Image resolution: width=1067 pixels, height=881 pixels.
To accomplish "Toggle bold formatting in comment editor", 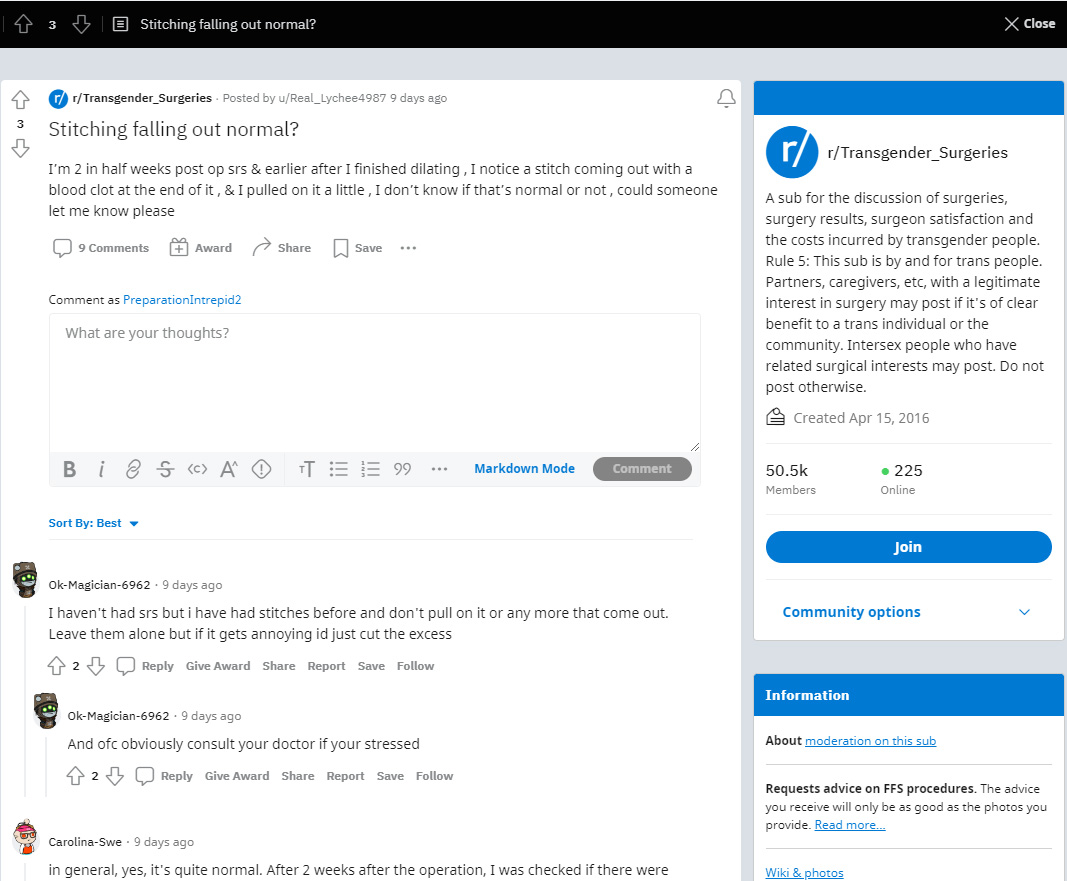I will click(x=69, y=469).
